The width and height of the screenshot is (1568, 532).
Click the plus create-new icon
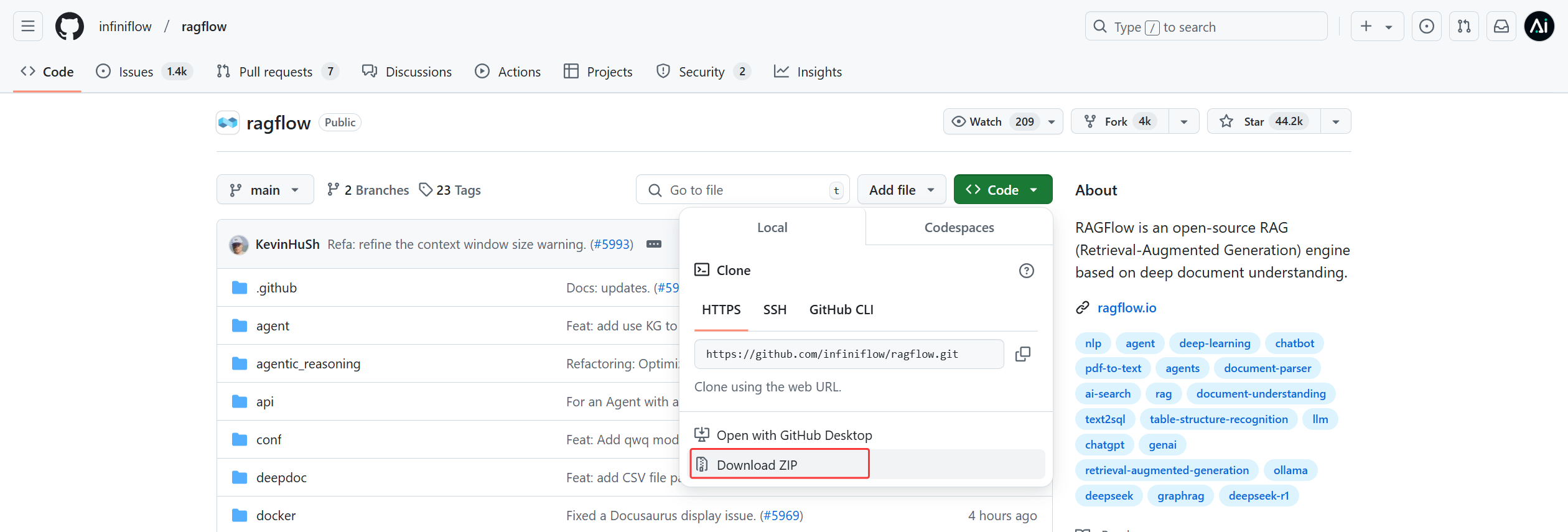point(1366,26)
